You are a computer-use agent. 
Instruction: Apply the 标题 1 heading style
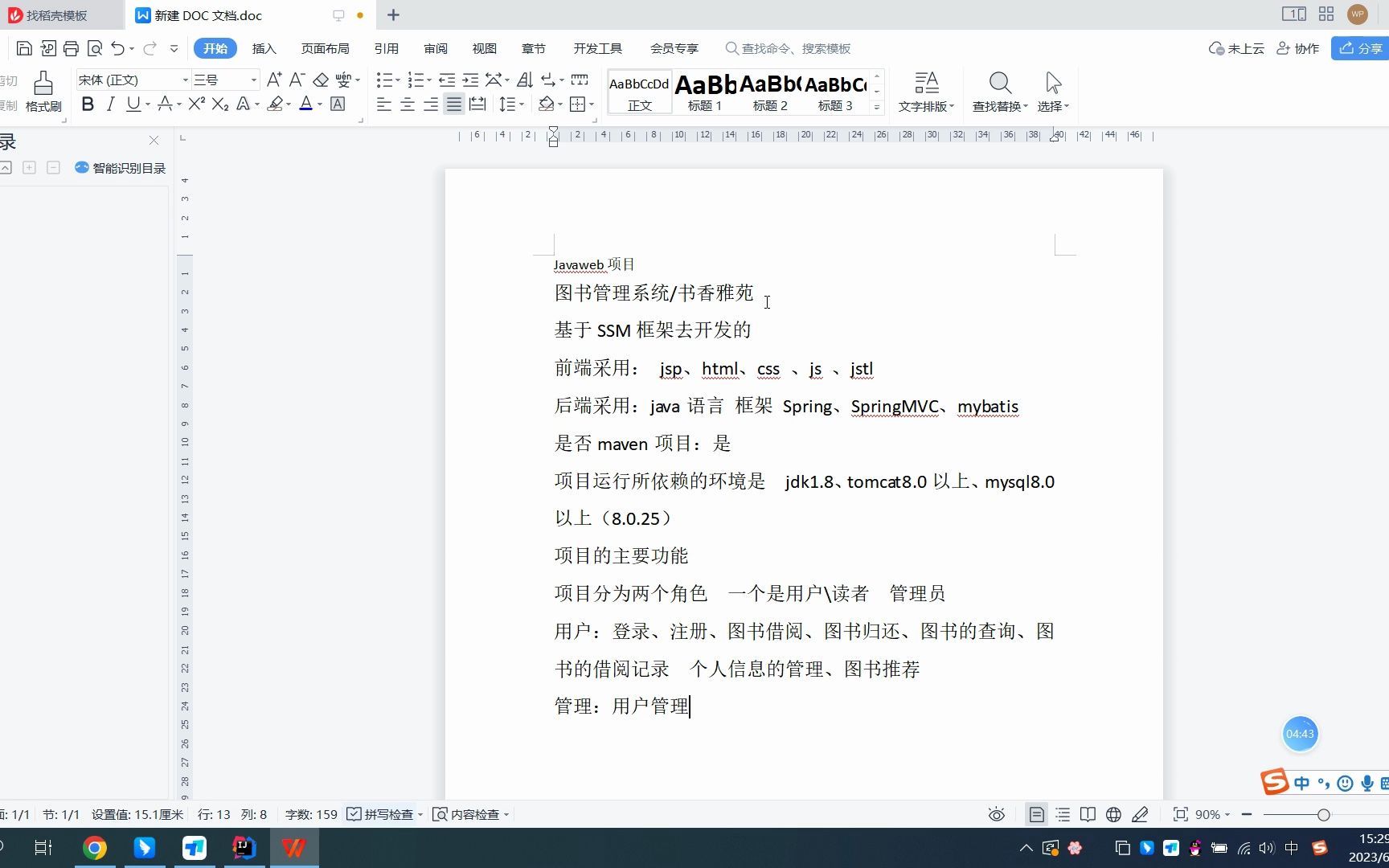705,92
